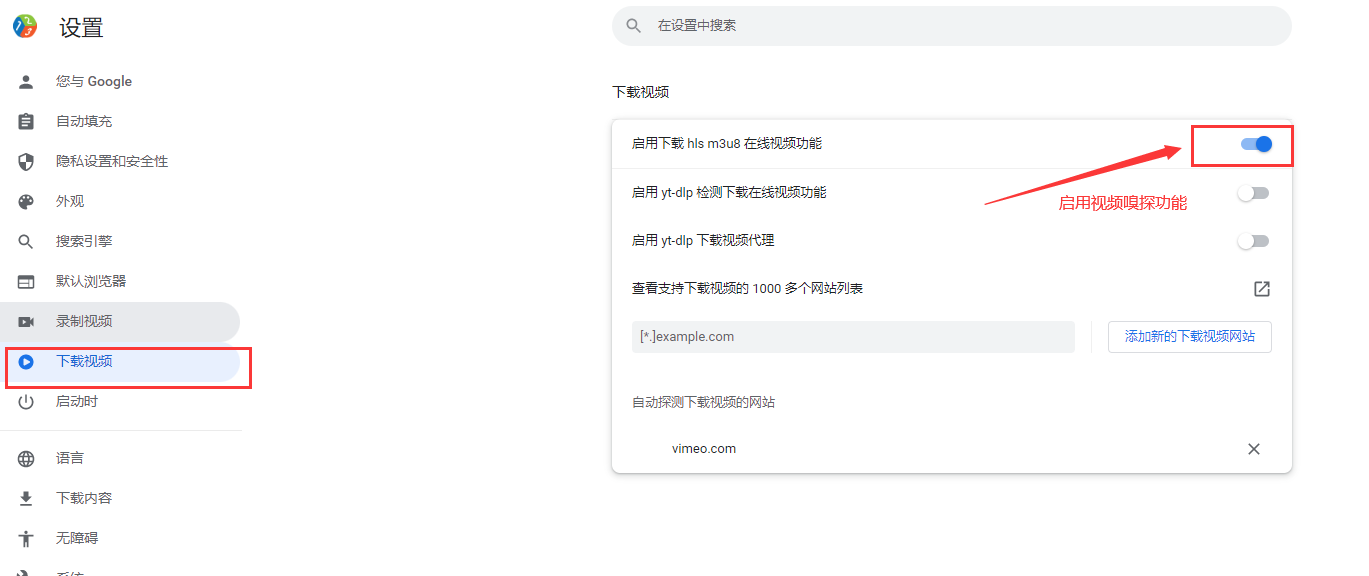
Task: Enable yt-dlp 检测下载在线视频功能 toggle
Action: (x=1253, y=193)
